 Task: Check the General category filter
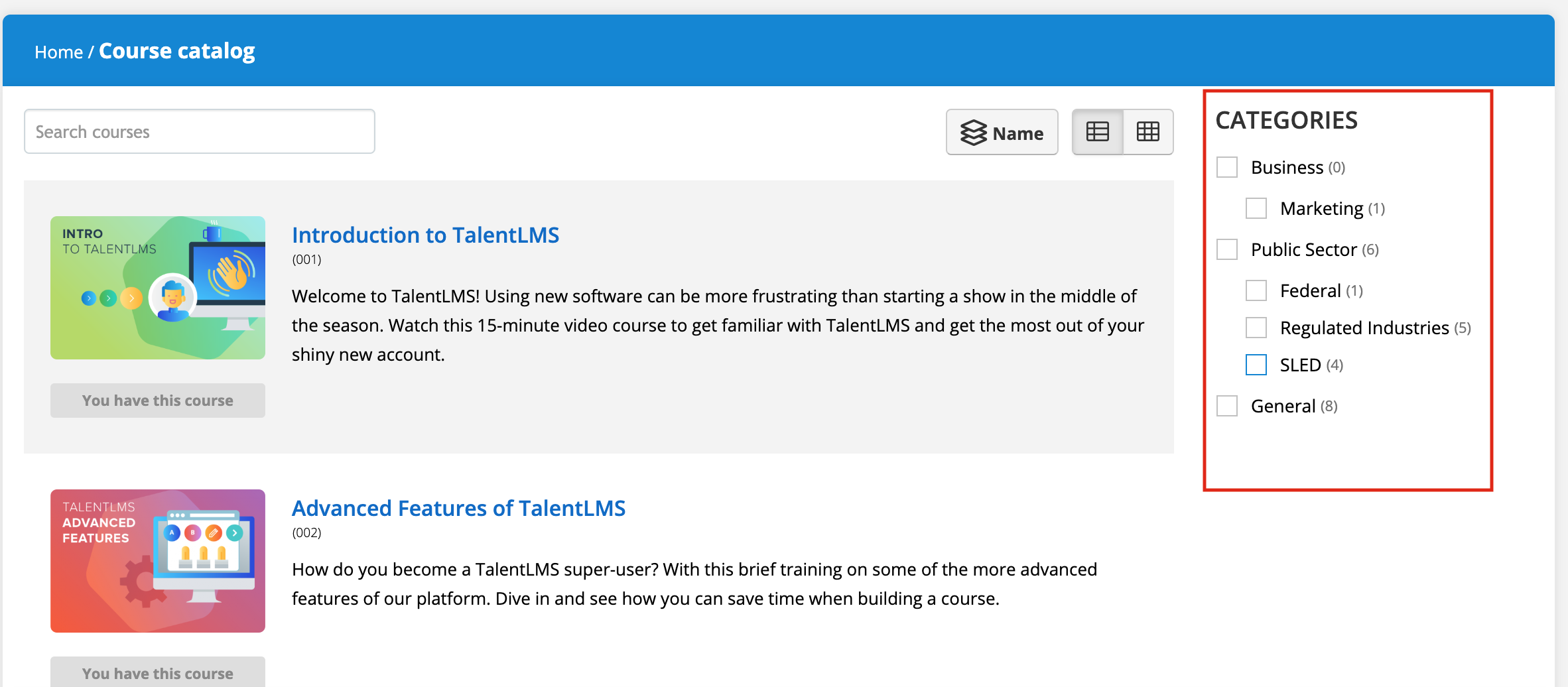coord(1227,406)
